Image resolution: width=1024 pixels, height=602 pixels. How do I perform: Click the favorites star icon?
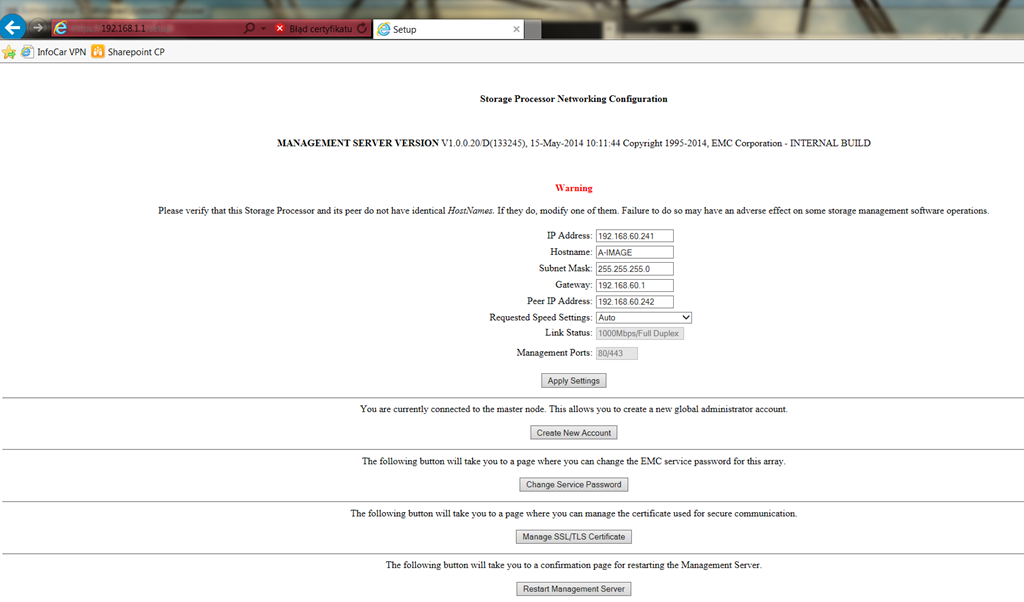point(8,52)
